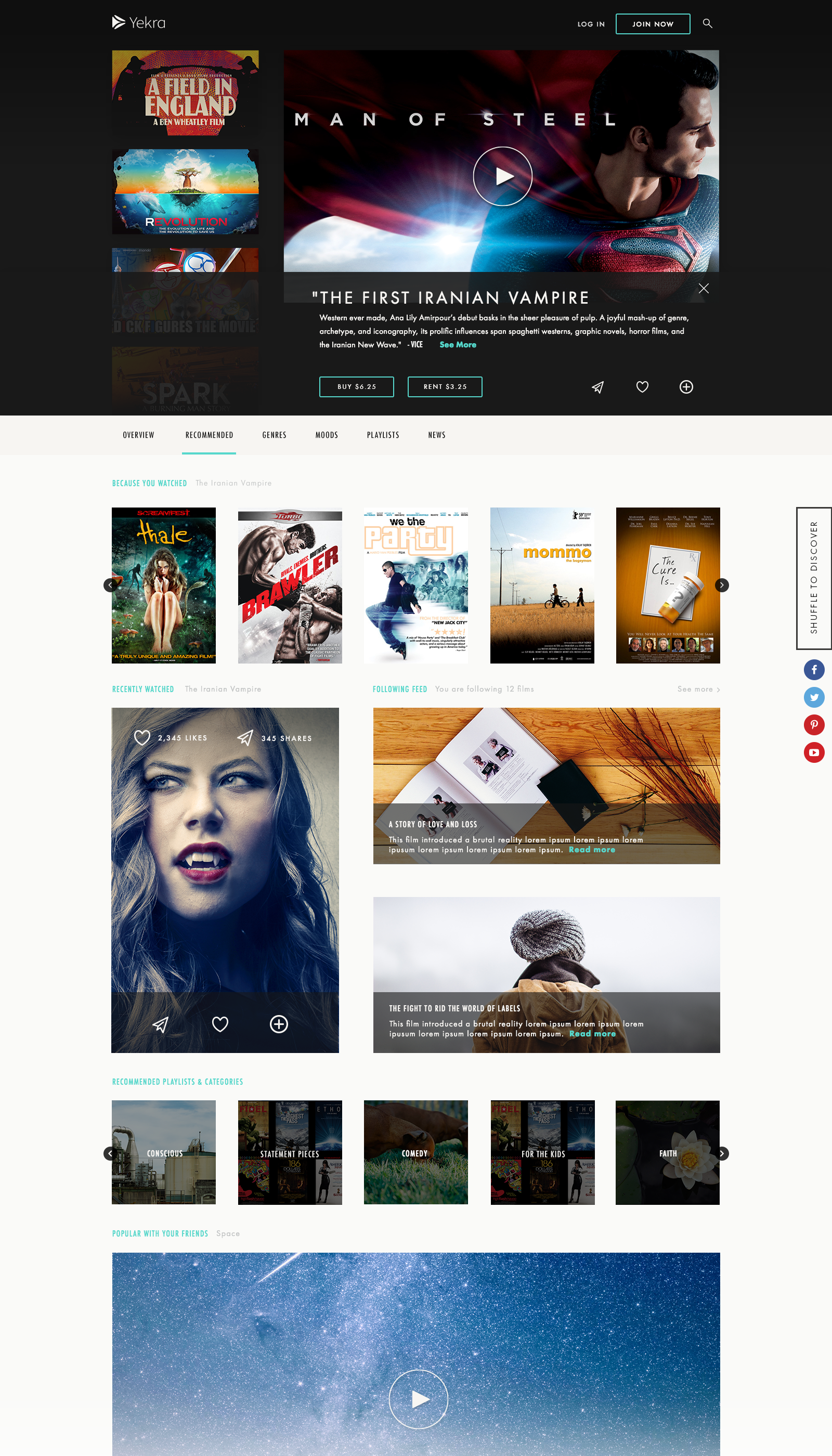
Task: Share Iranian Vampire from Recently Watched card bottom
Action: pyautogui.click(x=161, y=1024)
